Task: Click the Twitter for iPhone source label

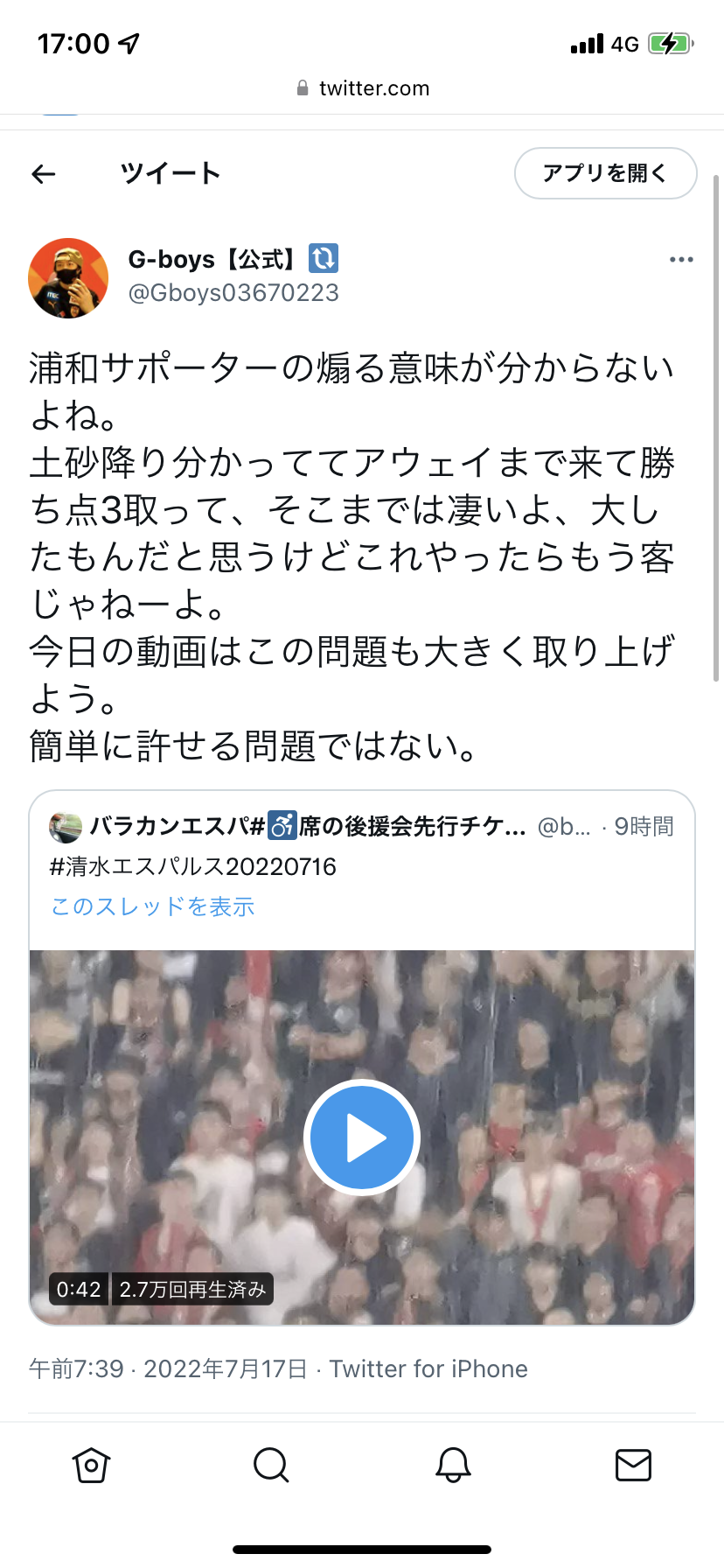Action: click(x=428, y=1368)
